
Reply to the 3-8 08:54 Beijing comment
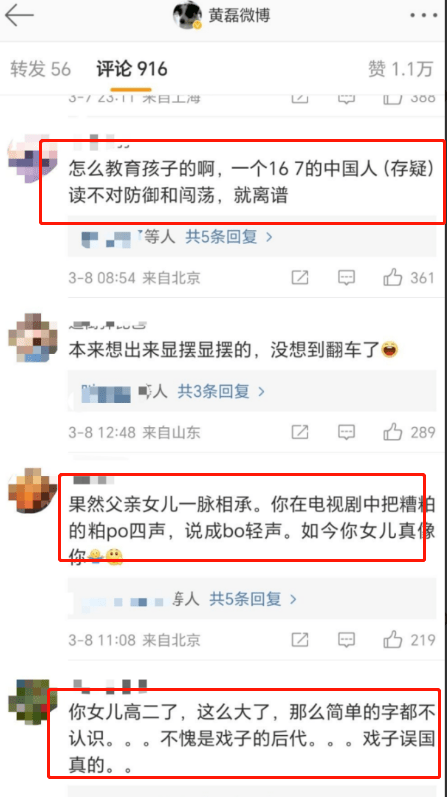[x=347, y=278]
